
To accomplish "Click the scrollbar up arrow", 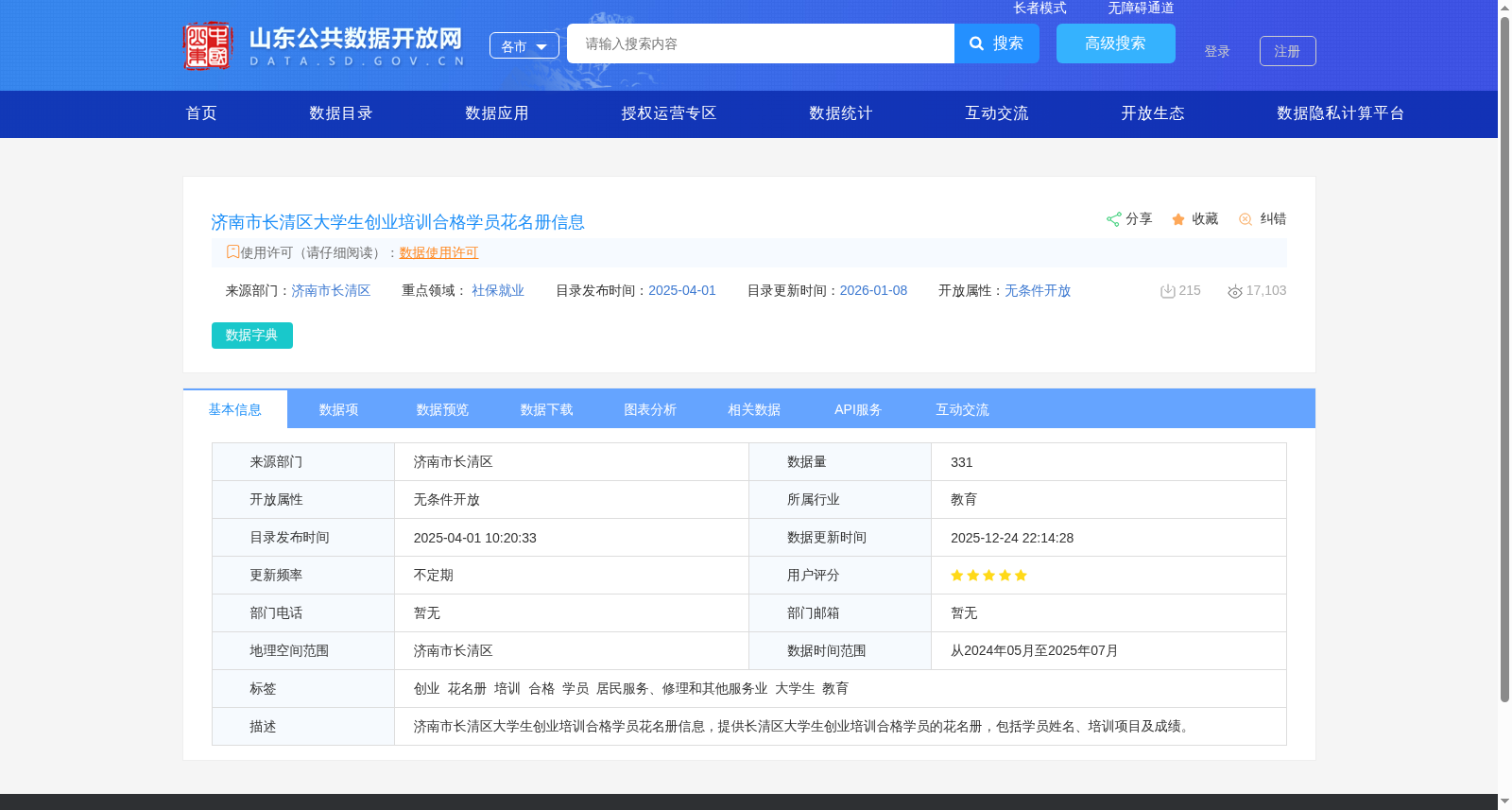I will click(1504, 8).
